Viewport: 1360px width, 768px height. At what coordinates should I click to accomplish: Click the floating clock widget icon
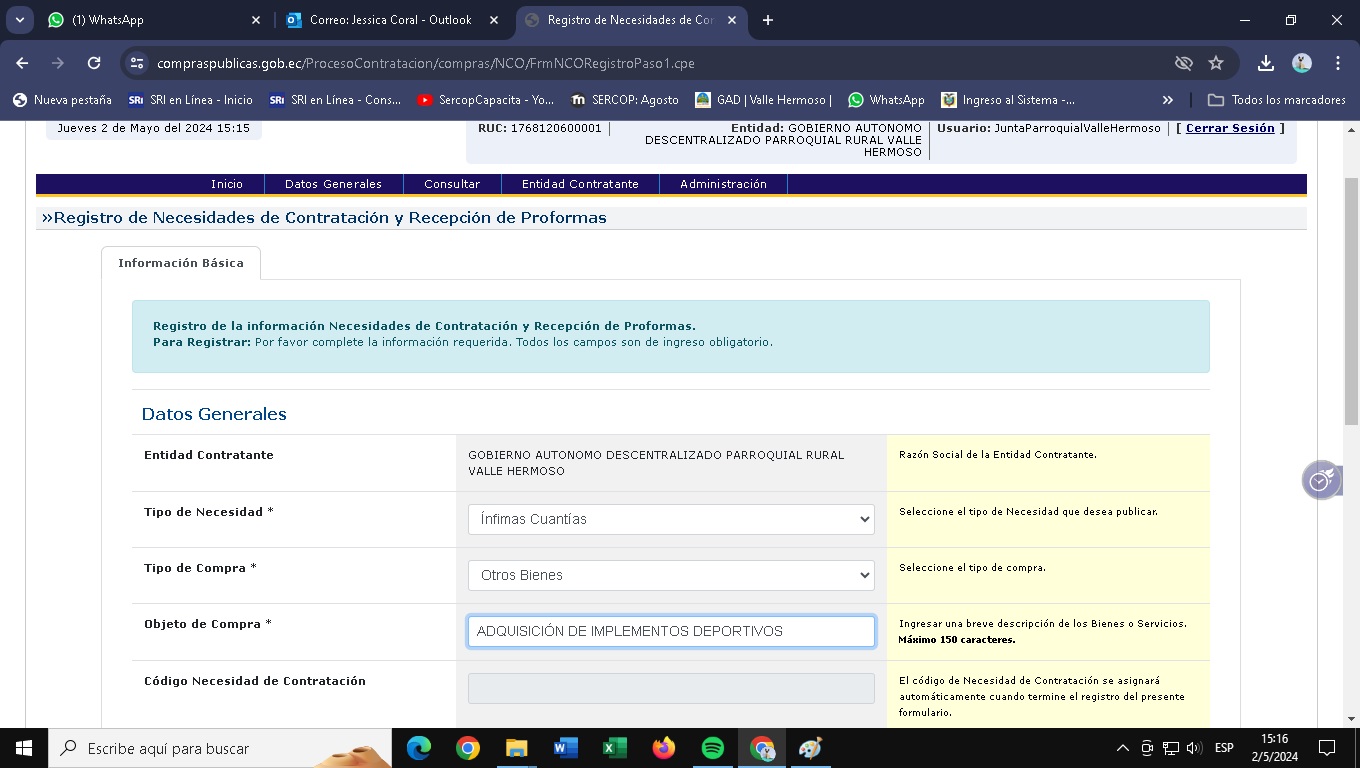coord(1321,481)
